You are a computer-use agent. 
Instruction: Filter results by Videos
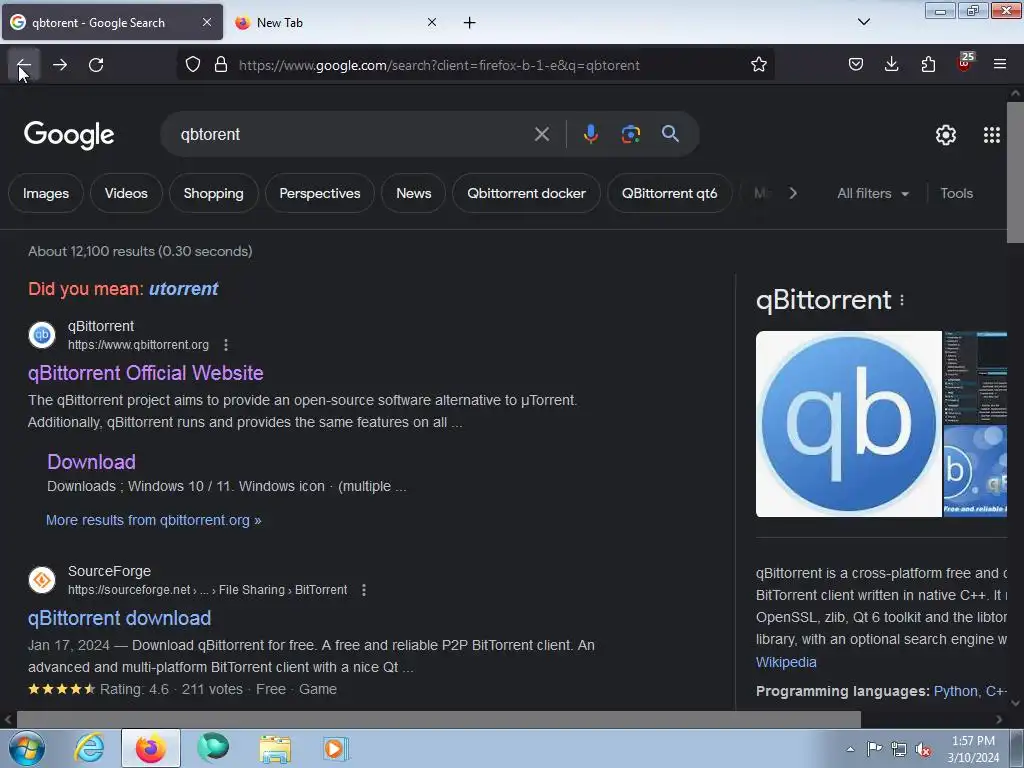(126, 193)
